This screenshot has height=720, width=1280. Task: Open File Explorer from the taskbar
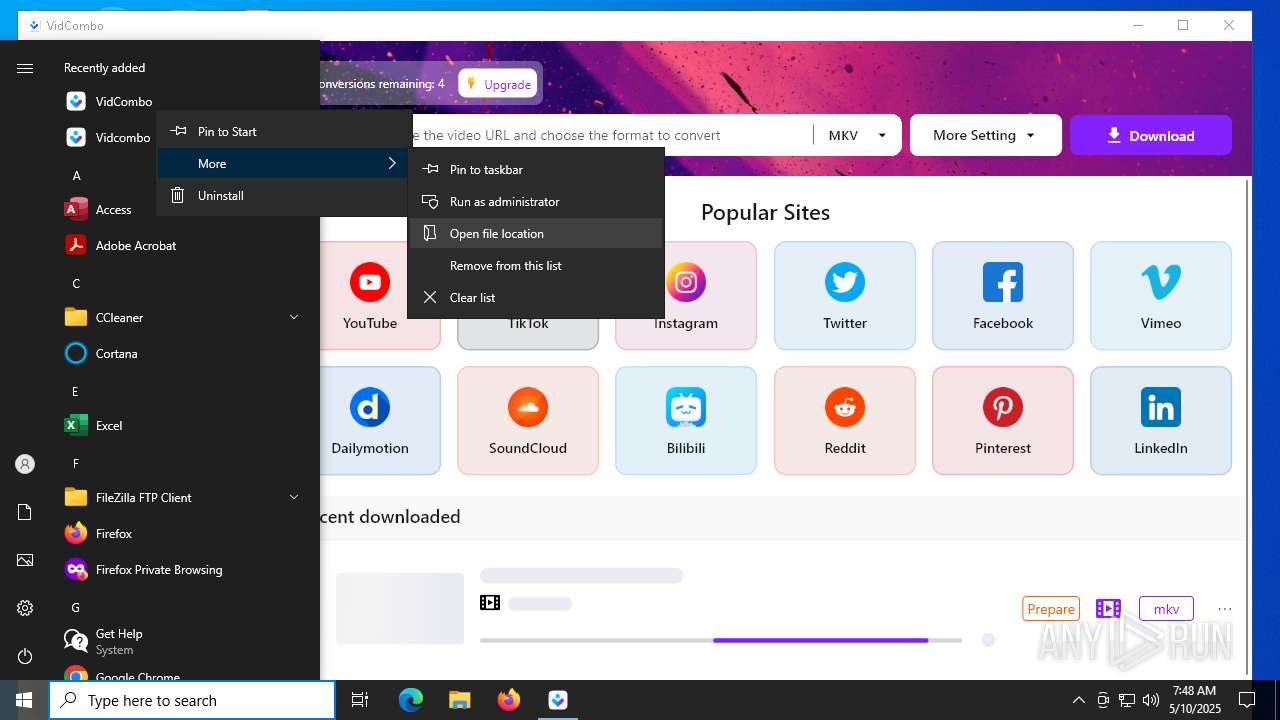(459, 700)
